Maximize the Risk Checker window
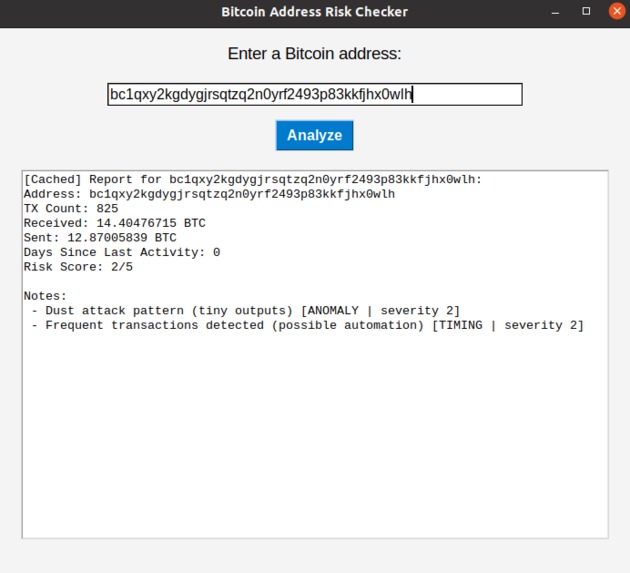The width and height of the screenshot is (630, 573). click(x=586, y=11)
